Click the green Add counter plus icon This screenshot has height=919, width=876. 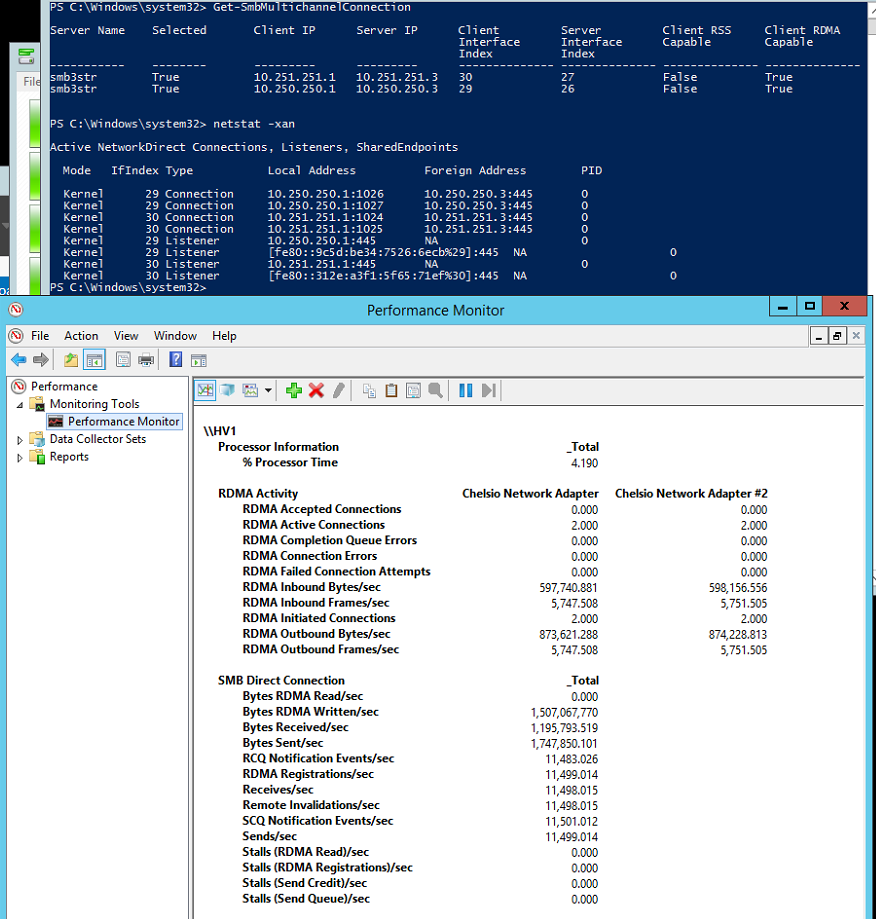tap(293, 390)
